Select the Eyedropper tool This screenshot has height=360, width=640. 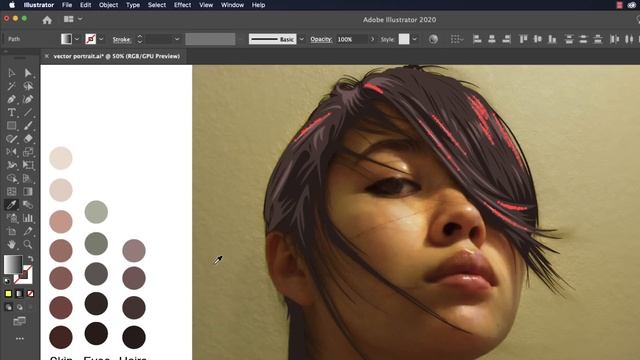click(11, 204)
